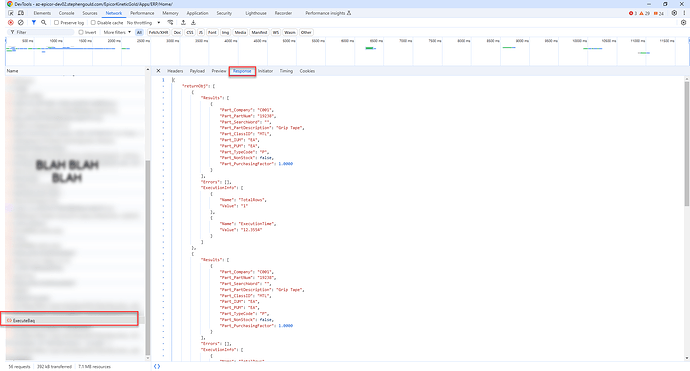Open the Performance insights tab
Viewport: 690px width, 371px height.
328,13
